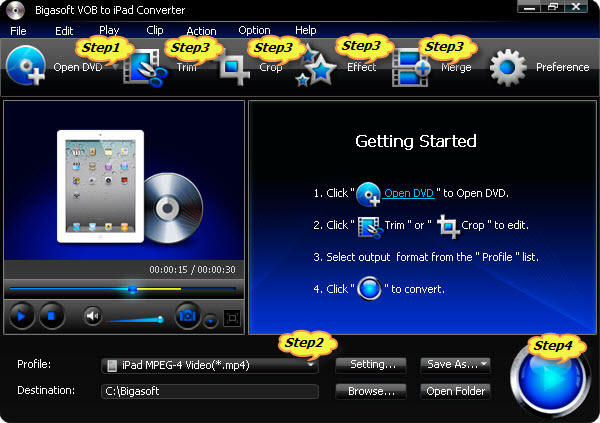The image size is (600, 423).
Task: Open the Action menu
Action: (201, 31)
